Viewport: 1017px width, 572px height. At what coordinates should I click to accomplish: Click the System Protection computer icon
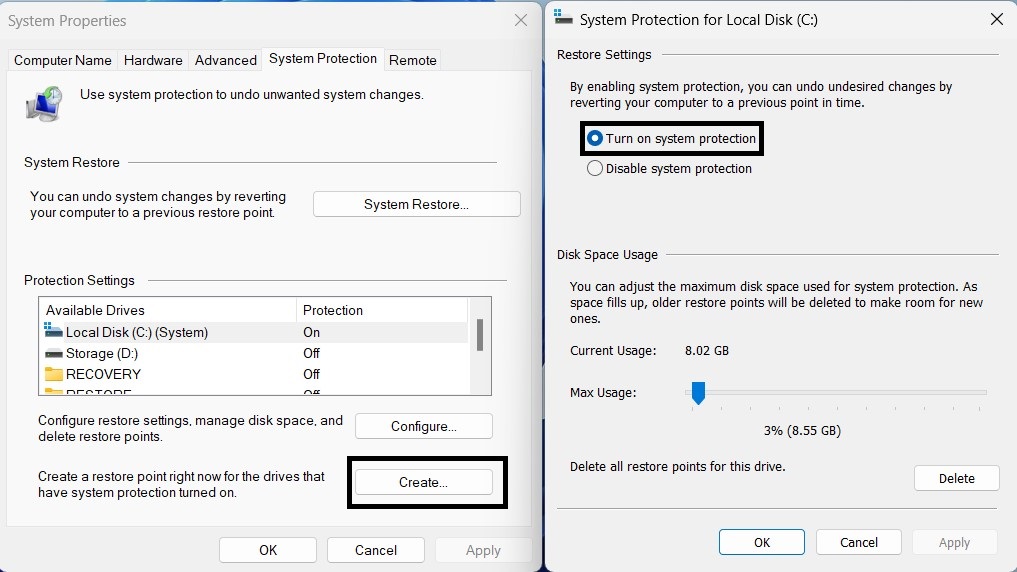point(44,104)
